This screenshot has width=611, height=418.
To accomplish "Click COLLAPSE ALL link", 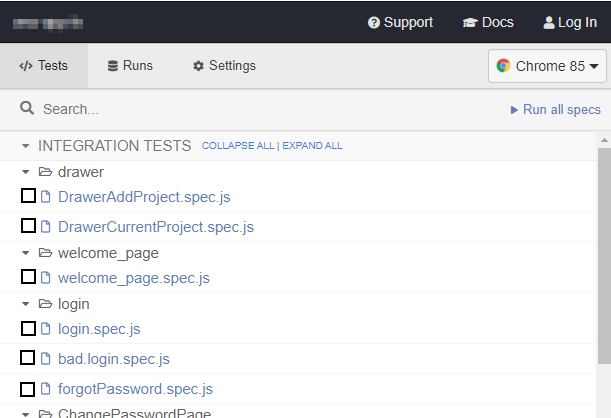I will pyautogui.click(x=238, y=146).
